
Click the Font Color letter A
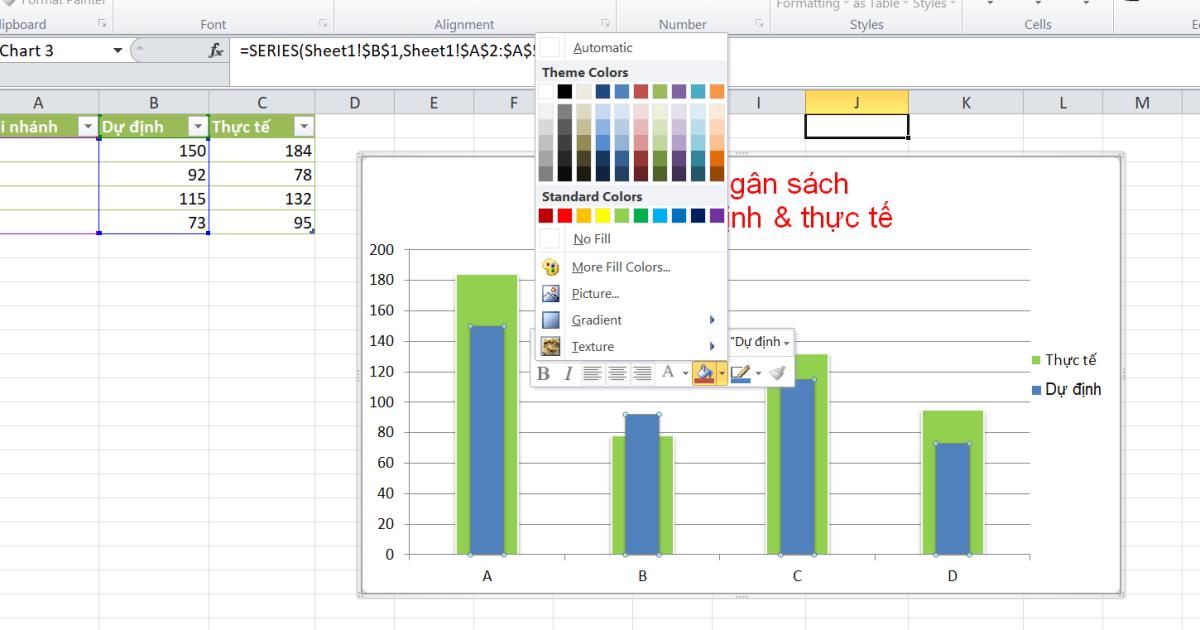(x=668, y=372)
